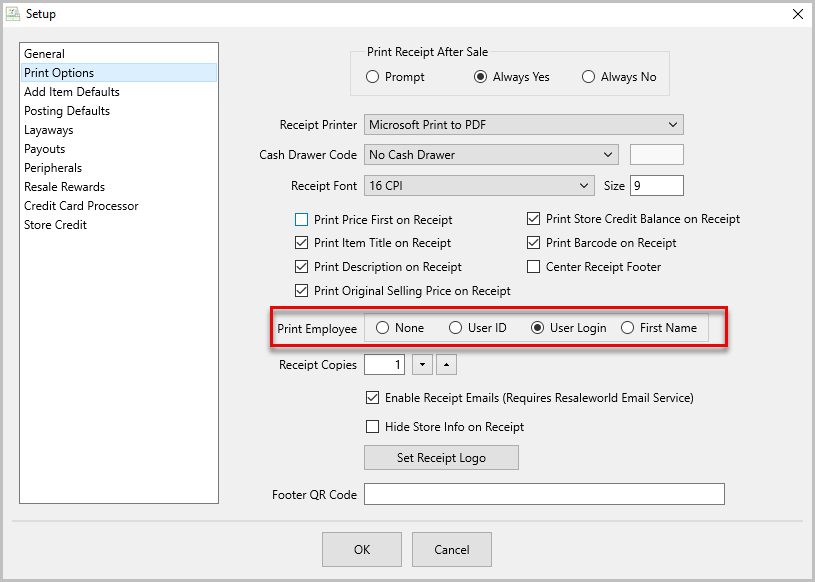815x582 pixels.
Task: Set Print Employee to None
Action: coord(383,328)
